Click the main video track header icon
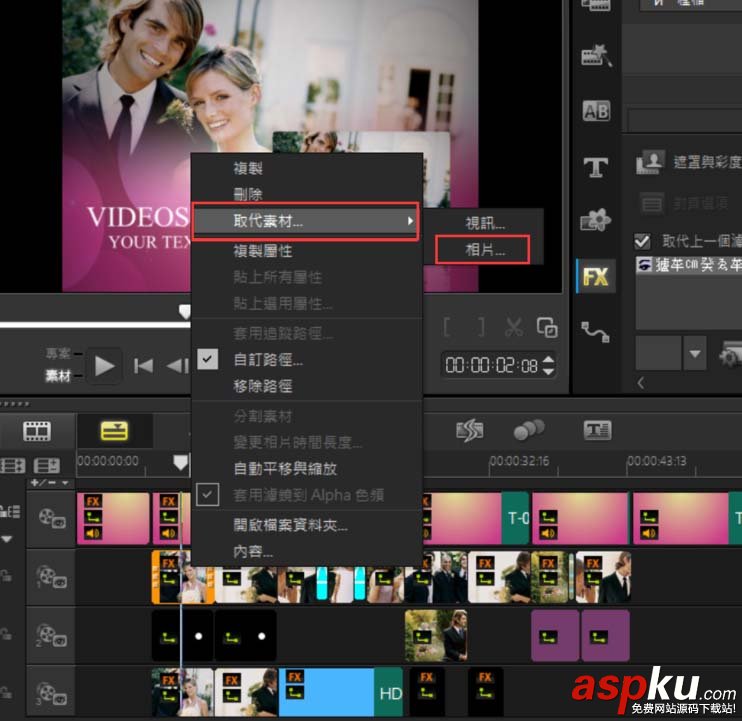The image size is (742, 721). click(x=52, y=518)
